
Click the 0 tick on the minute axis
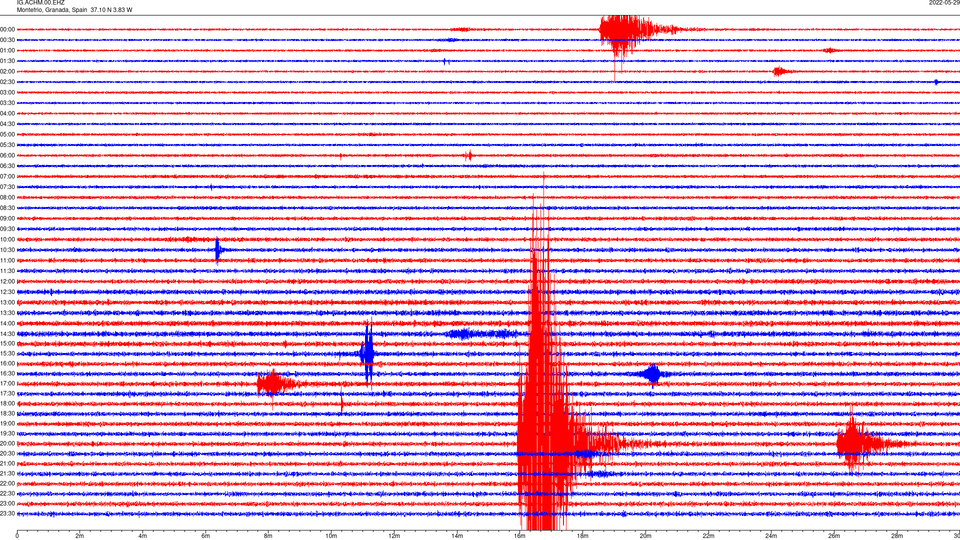[x=17, y=536]
